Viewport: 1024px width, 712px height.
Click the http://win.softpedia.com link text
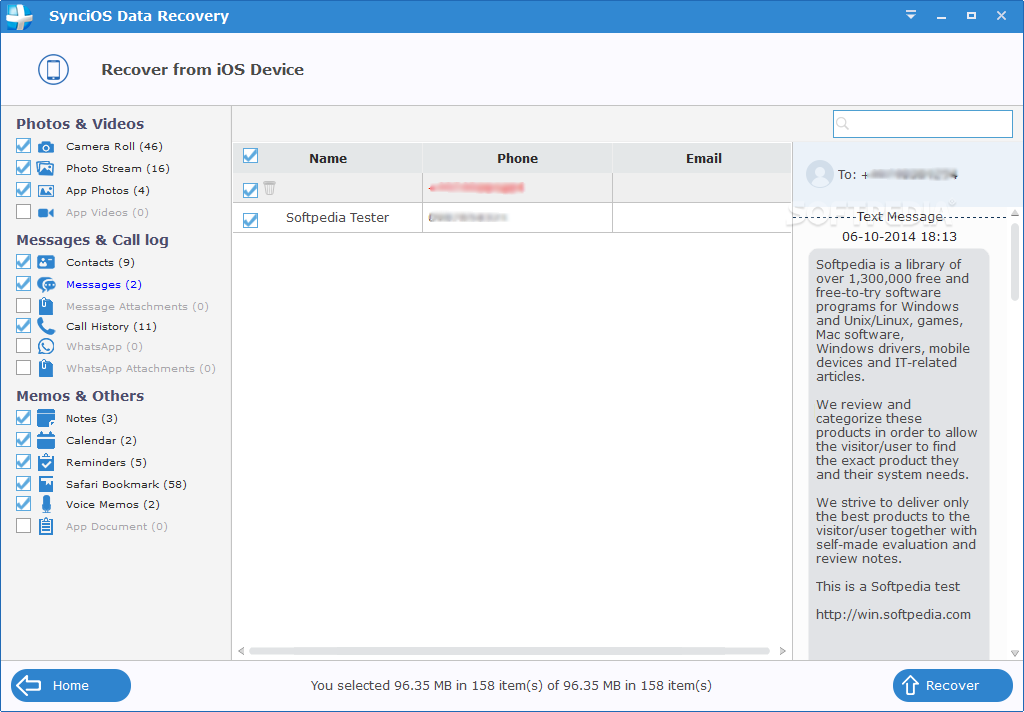(893, 615)
